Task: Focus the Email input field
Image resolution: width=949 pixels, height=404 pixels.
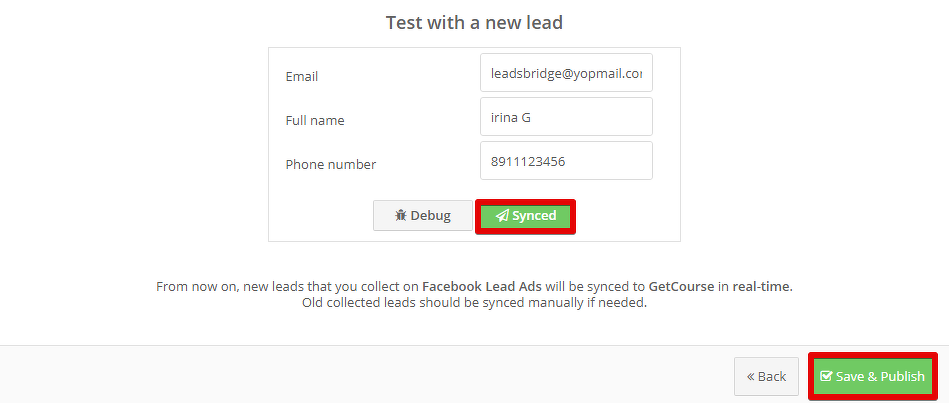Action: pyautogui.click(x=566, y=73)
